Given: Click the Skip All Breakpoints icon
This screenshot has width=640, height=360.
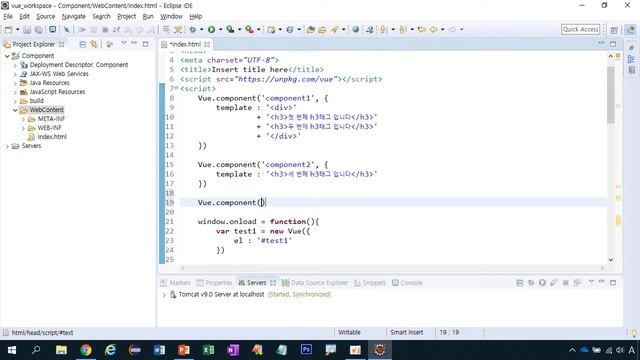Looking at the screenshot, I should pyautogui.click(x=67, y=29).
